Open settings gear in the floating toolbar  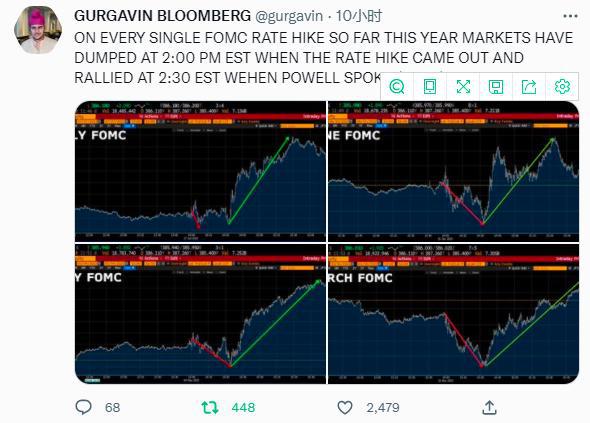coord(562,87)
